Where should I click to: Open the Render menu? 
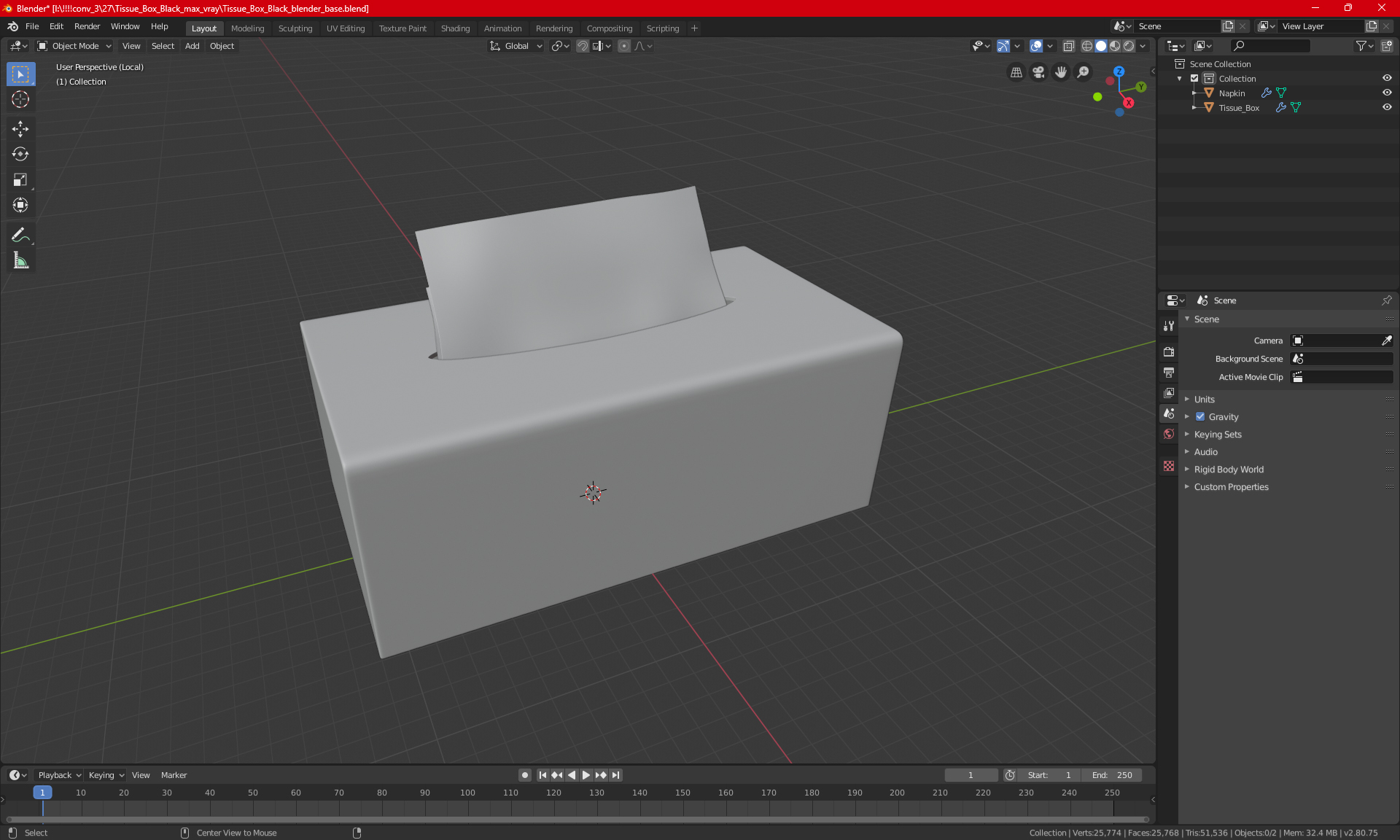pyautogui.click(x=87, y=26)
